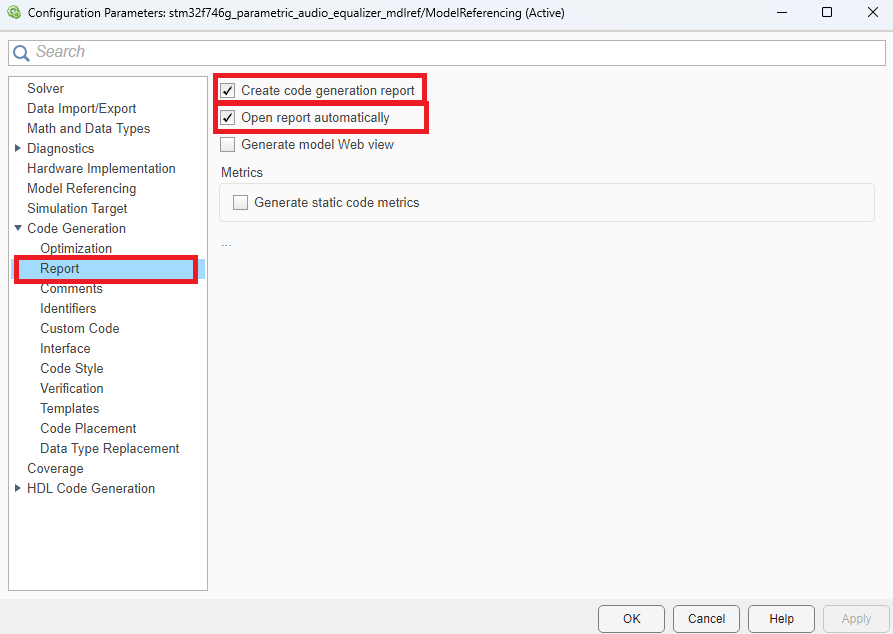
Task: Click the Help button
Action: coord(781,618)
